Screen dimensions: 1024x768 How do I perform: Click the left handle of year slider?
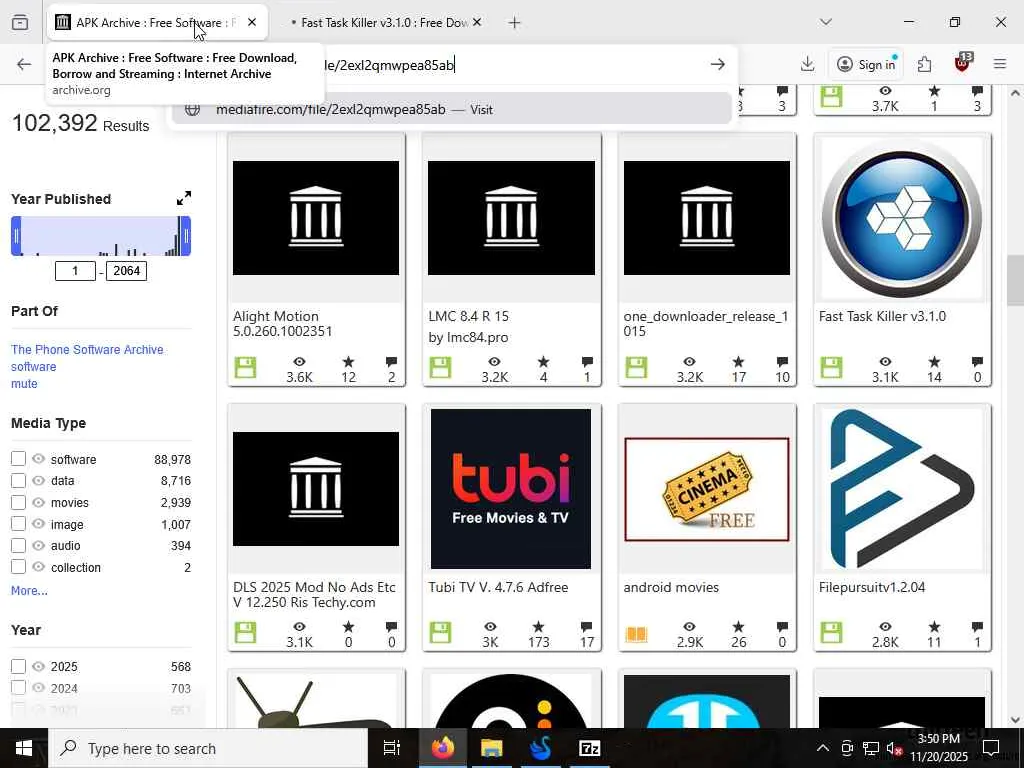point(16,236)
